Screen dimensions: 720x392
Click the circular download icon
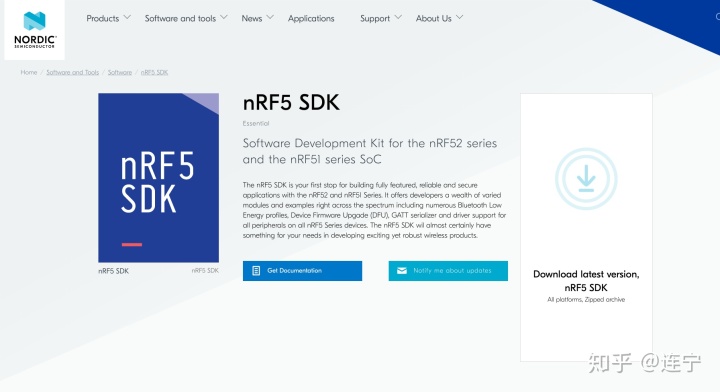click(586, 179)
